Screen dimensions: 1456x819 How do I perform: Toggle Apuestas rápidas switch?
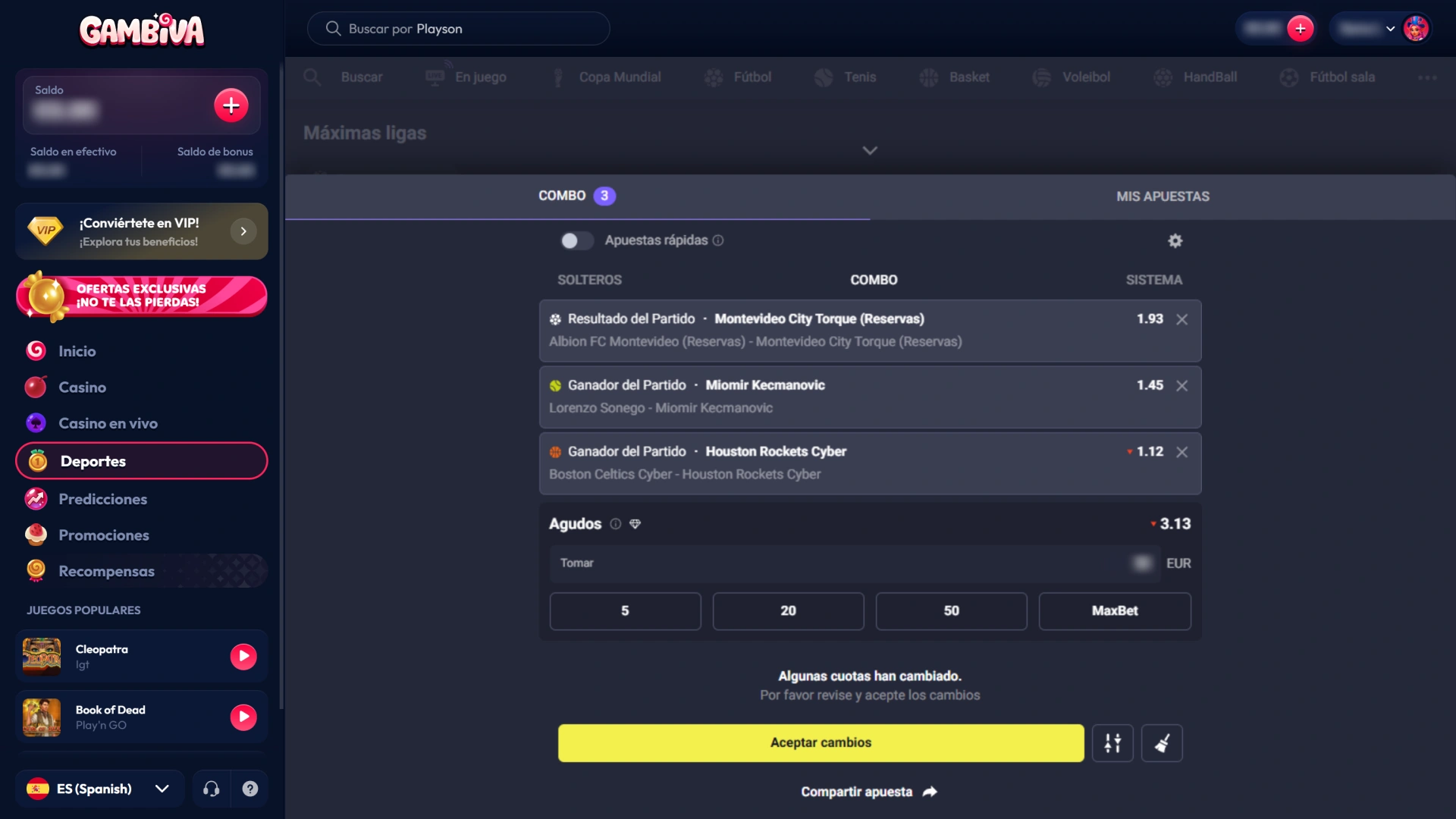(x=577, y=240)
